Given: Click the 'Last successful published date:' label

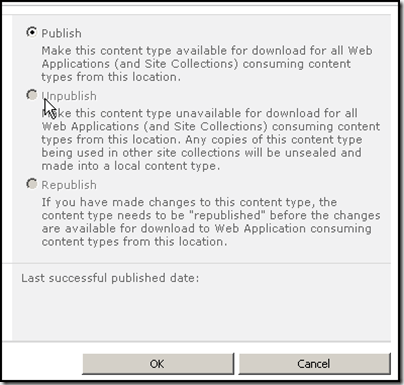Looking at the screenshot, I should coord(110,278).
